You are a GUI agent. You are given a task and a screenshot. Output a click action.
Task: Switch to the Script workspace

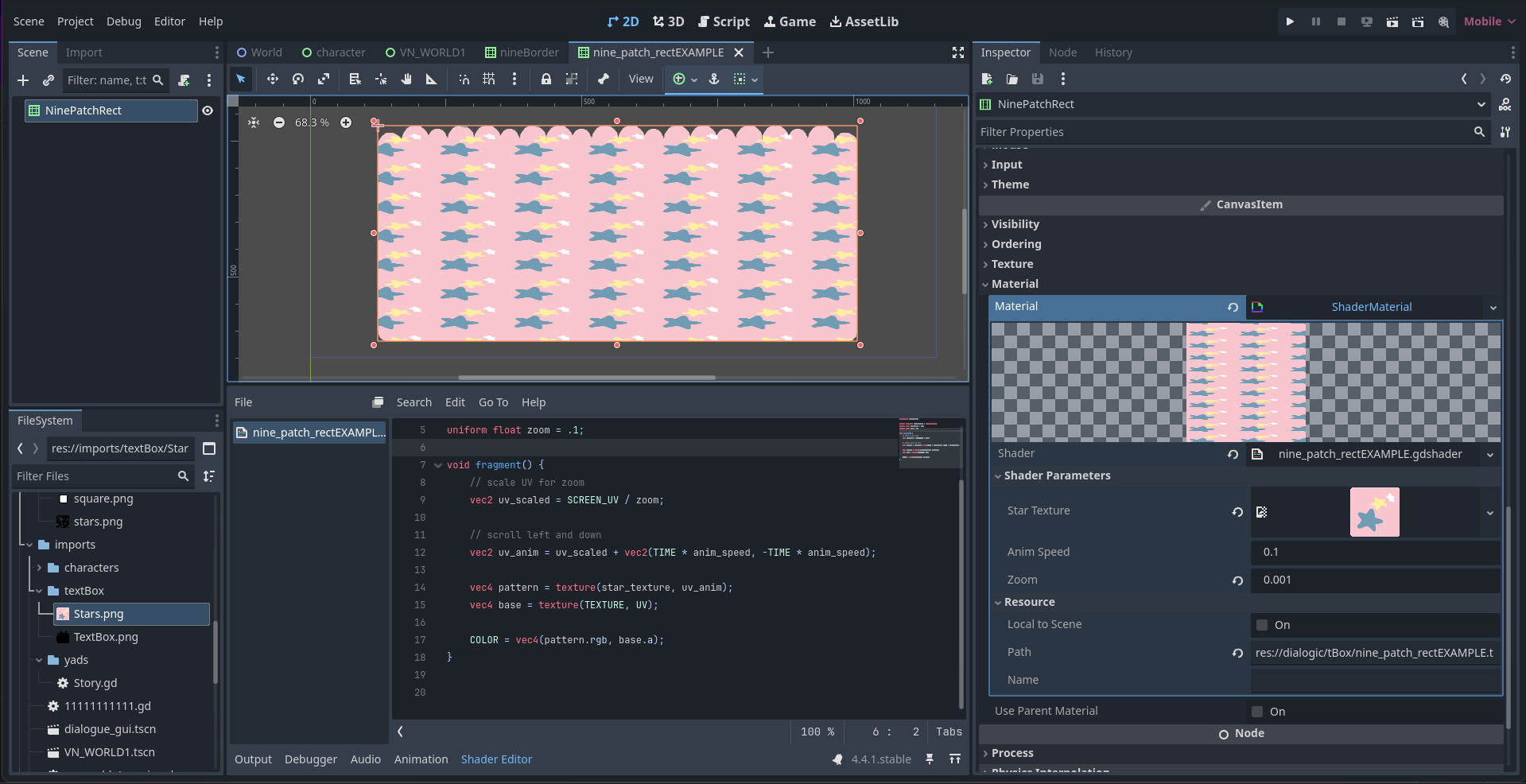pos(724,21)
